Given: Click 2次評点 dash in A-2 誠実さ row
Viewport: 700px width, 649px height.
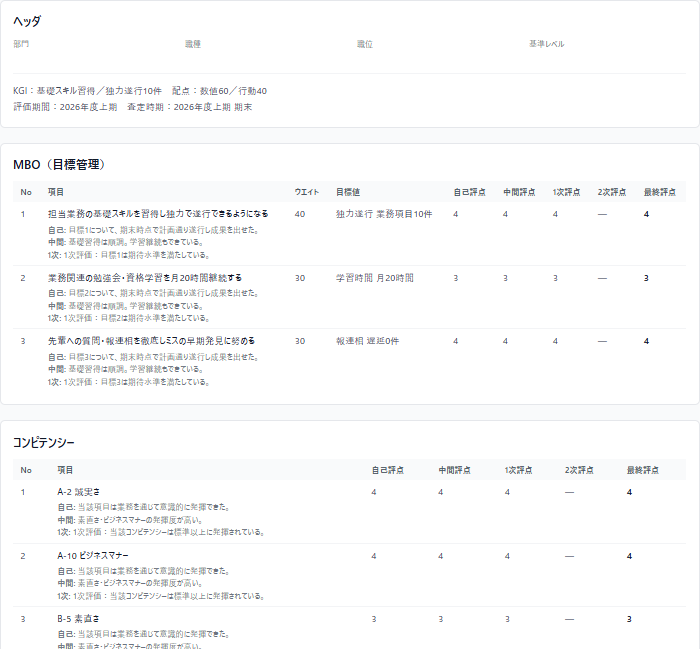Looking at the screenshot, I should (569, 492).
